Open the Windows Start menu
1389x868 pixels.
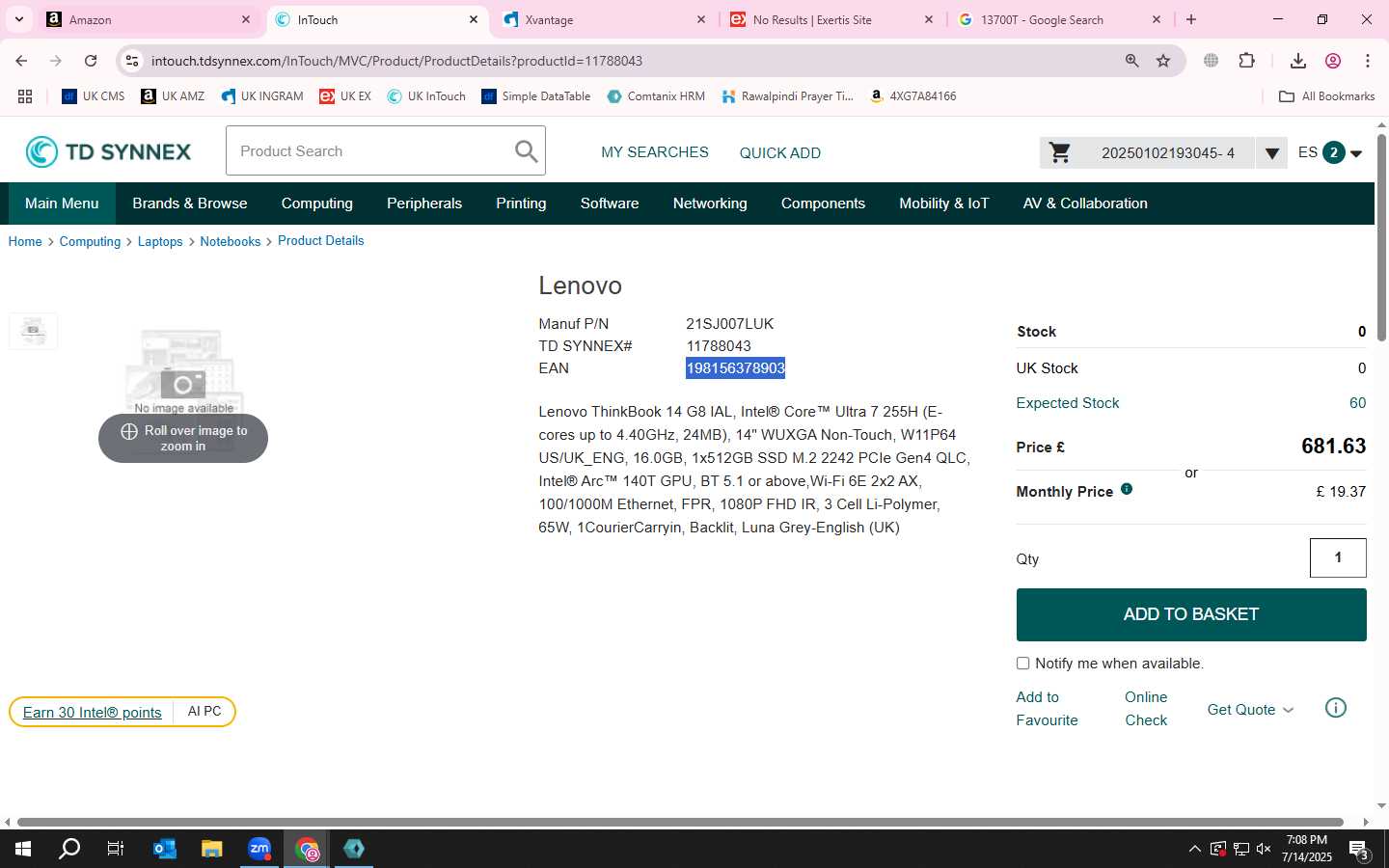tap(23, 849)
